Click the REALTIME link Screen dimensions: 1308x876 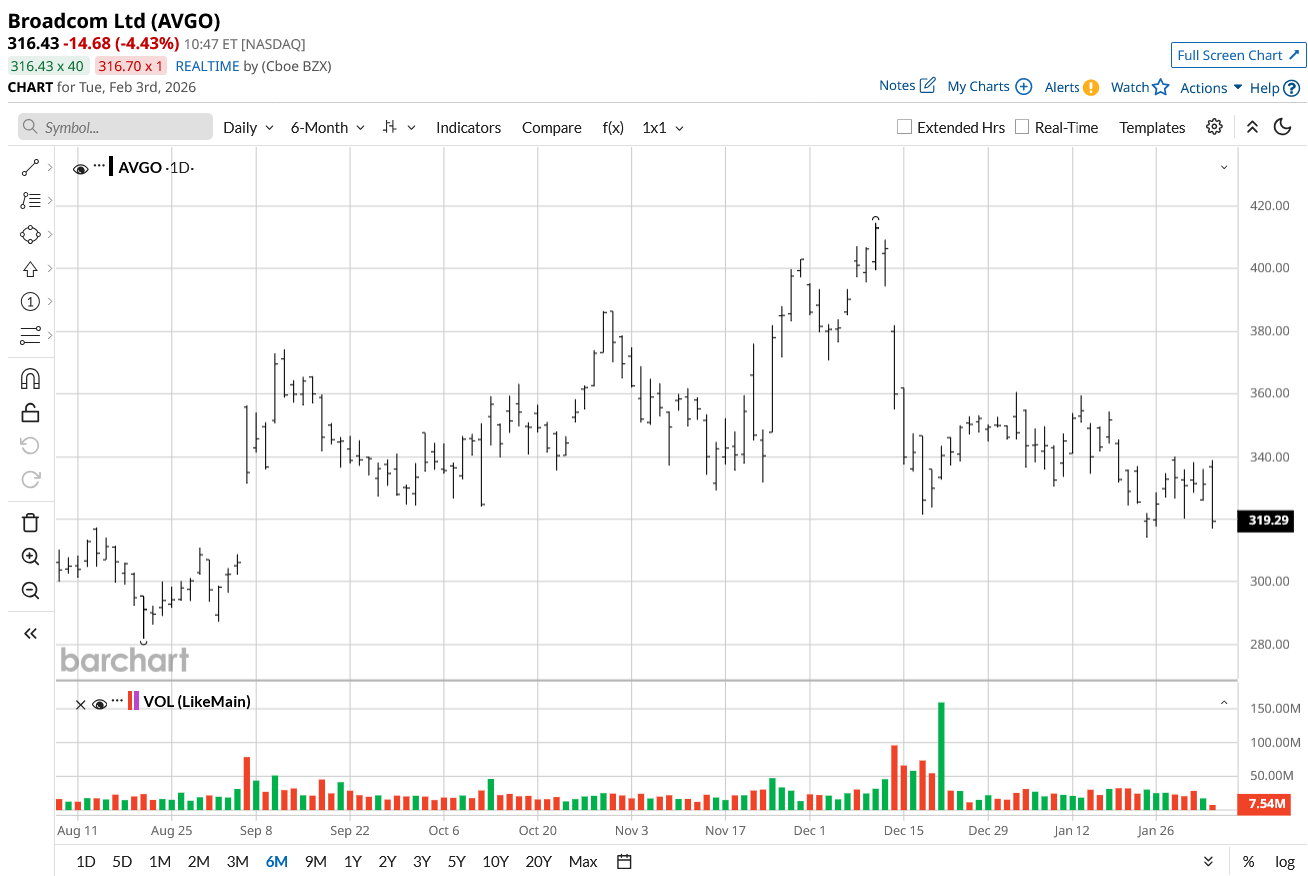pyautogui.click(x=207, y=66)
